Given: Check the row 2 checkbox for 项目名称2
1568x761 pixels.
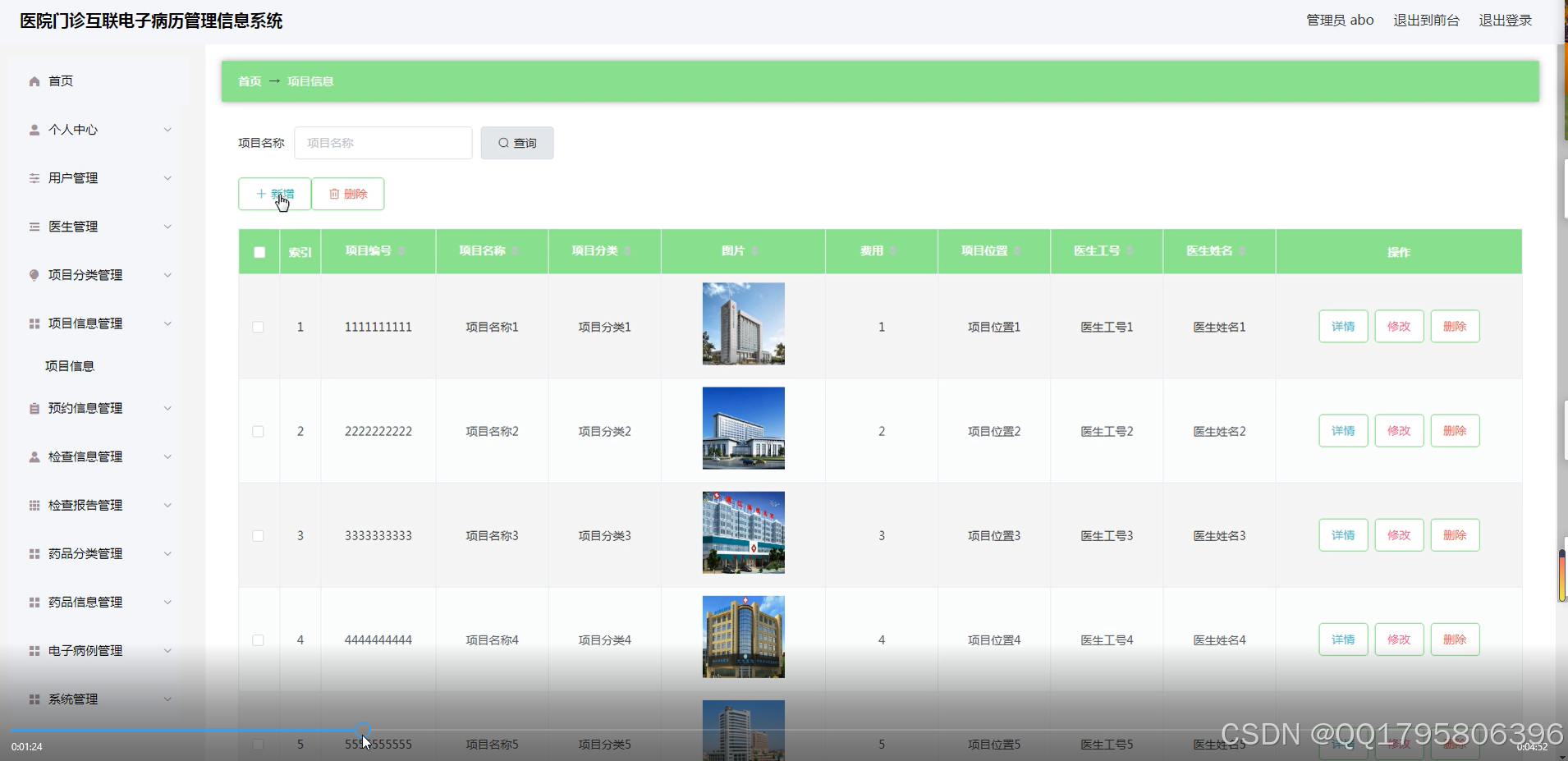Looking at the screenshot, I should 258,431.
